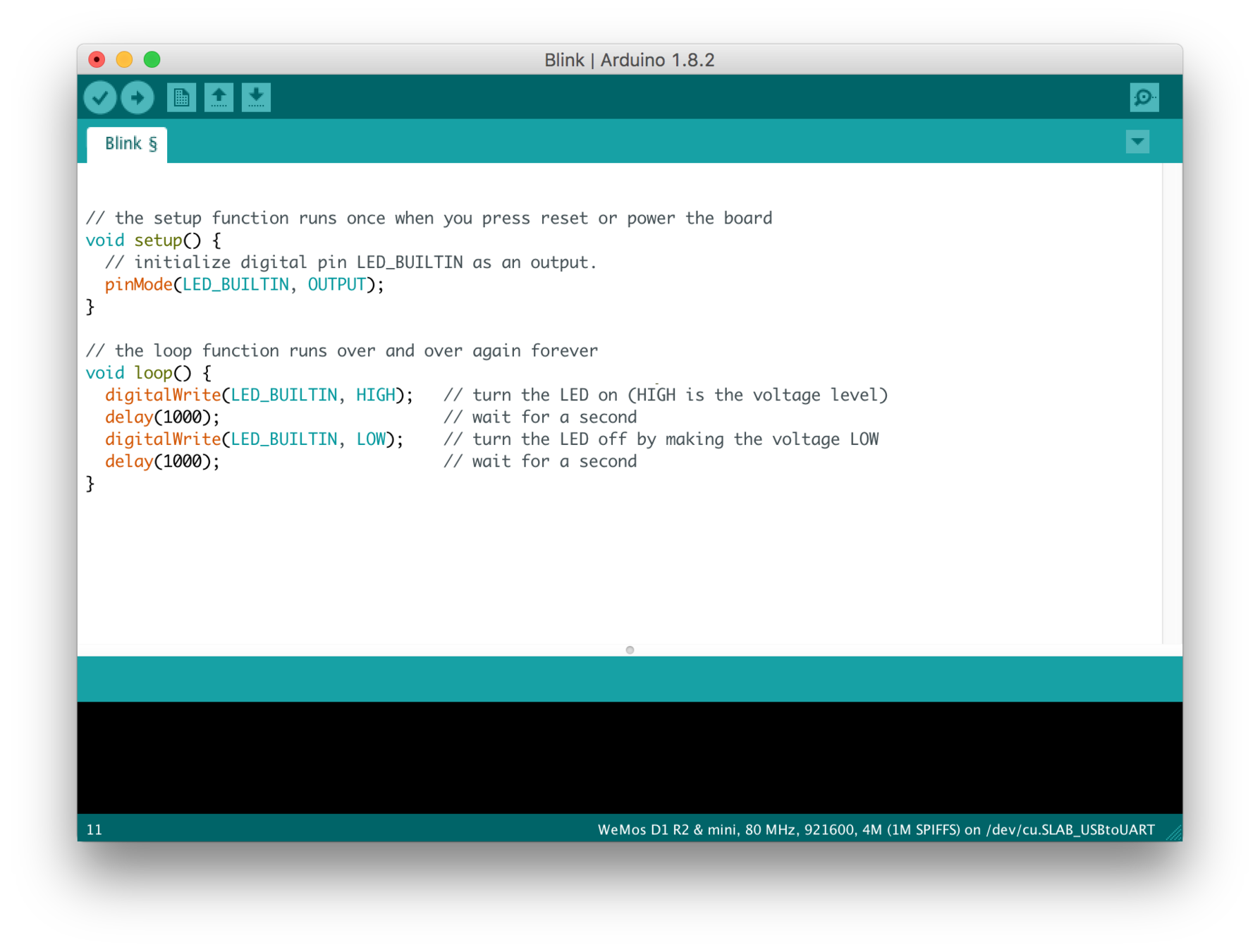Click the 'void setup() {' line
This screenshot has height=952, width=1260.
pos(153,240)
